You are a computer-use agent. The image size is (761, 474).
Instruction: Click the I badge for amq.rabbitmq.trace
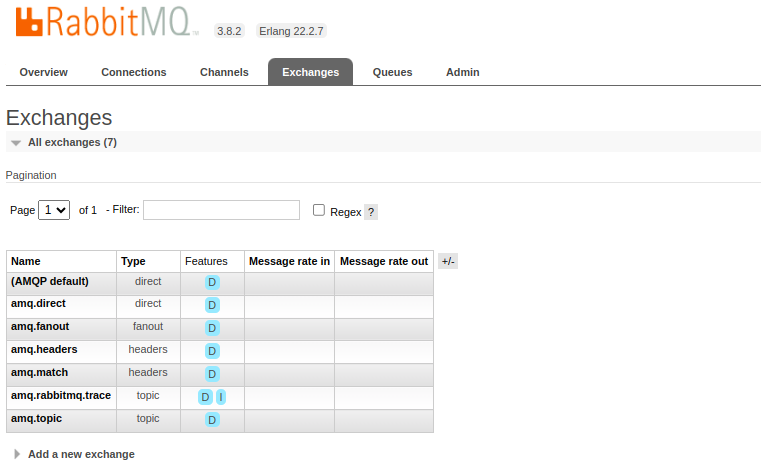221,397
